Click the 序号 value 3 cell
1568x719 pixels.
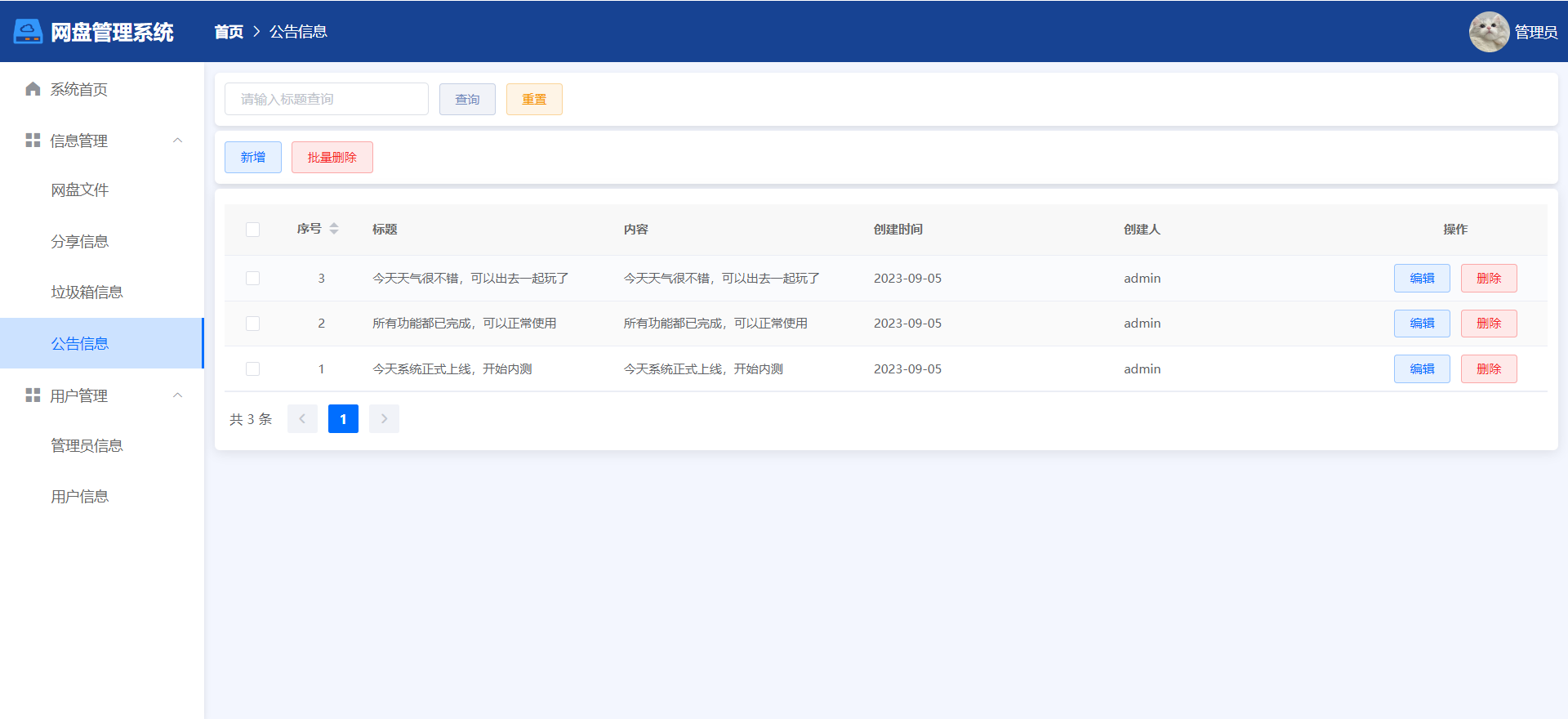322,279
